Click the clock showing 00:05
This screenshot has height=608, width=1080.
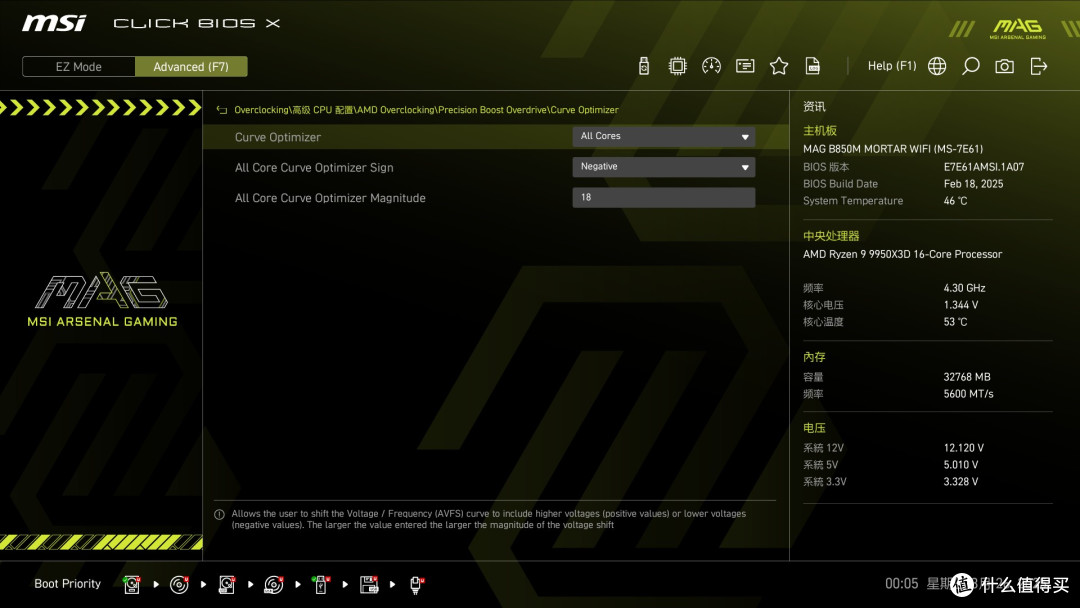pyautogui.click(x=902, y=584)
